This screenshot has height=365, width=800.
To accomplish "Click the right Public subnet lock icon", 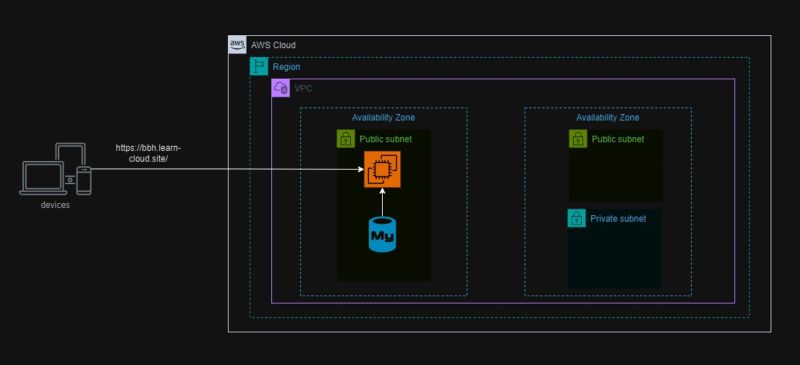I will pyautogui.click(x=578, y=139).
